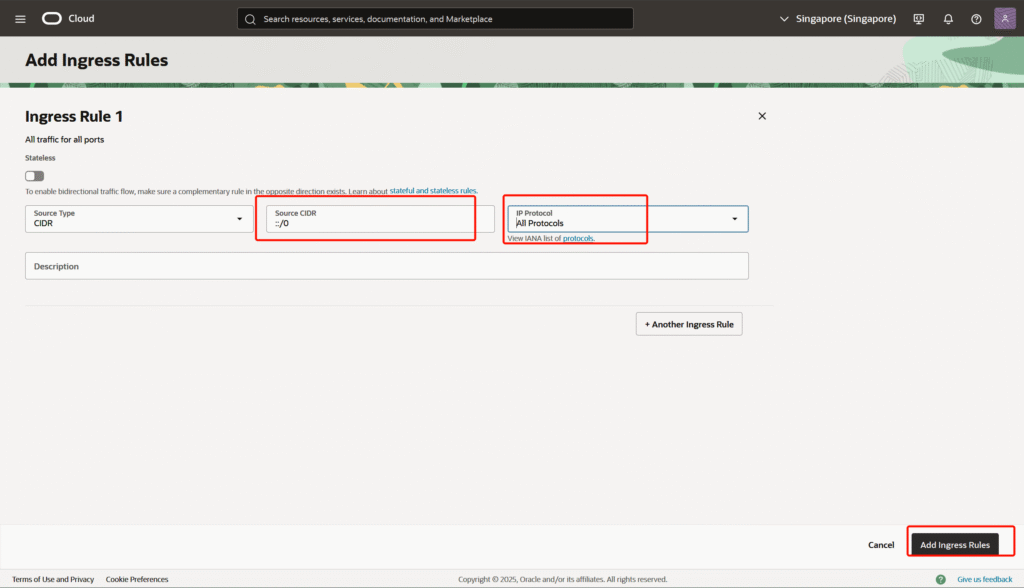The width and height of the screenshot is (1024, 588).
Task: Click the help question mark icon
Action: 976,19
